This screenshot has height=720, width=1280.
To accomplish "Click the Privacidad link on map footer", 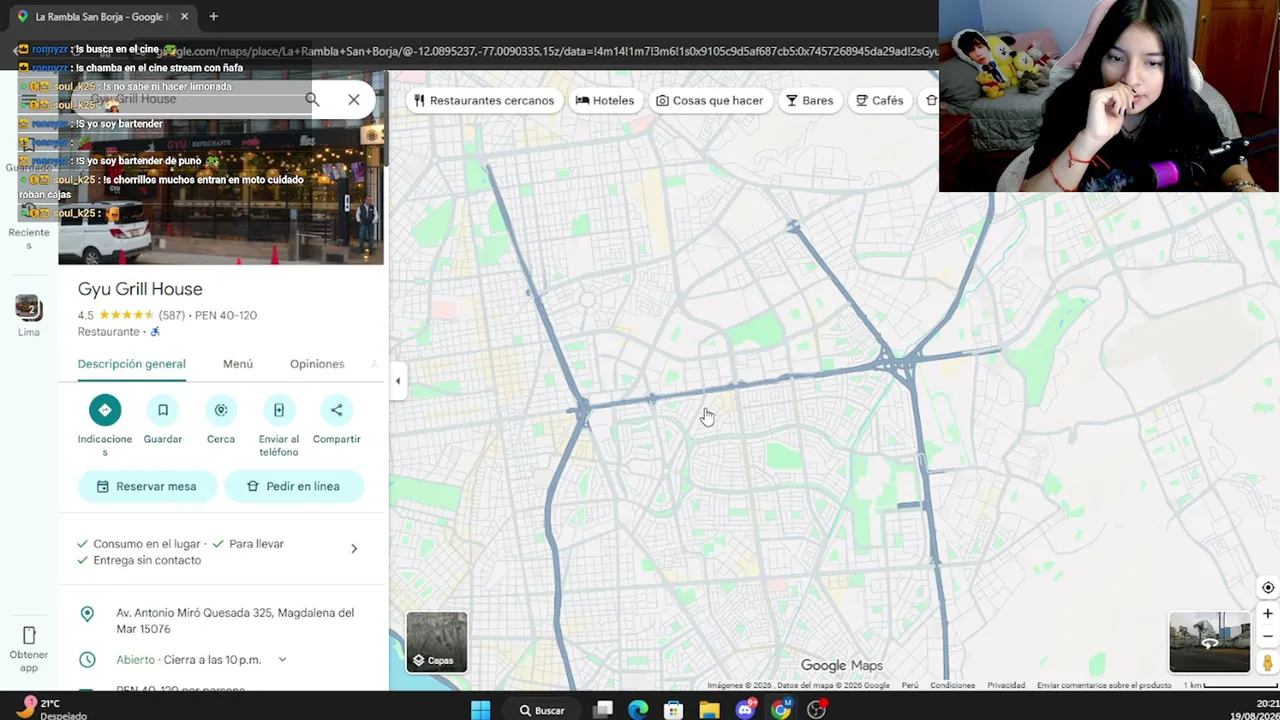I will [1006, 686].
